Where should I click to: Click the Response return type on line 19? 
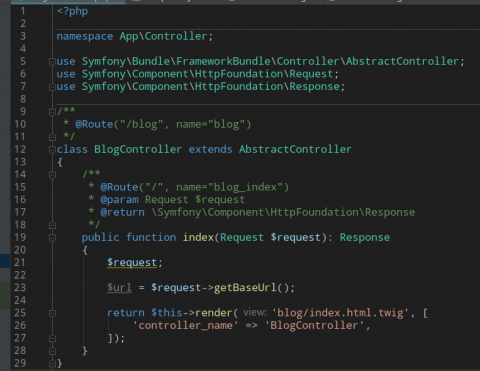click(x=365, y=237)
